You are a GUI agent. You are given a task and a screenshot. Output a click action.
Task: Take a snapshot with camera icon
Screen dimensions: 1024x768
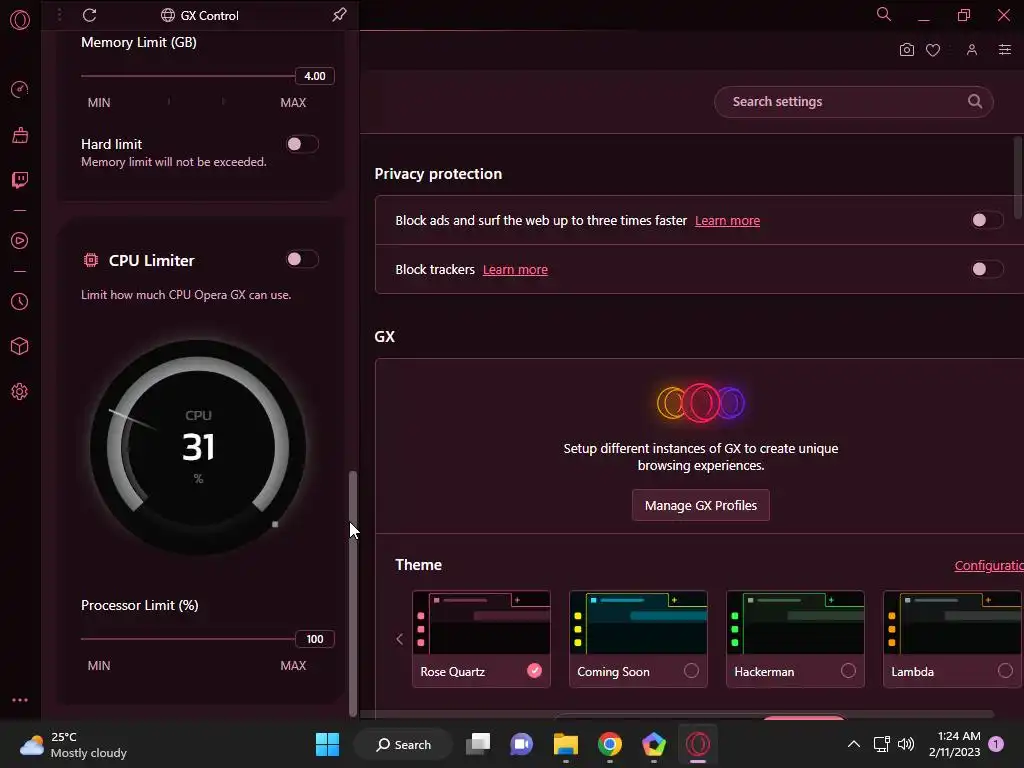(x=906, y=50)
